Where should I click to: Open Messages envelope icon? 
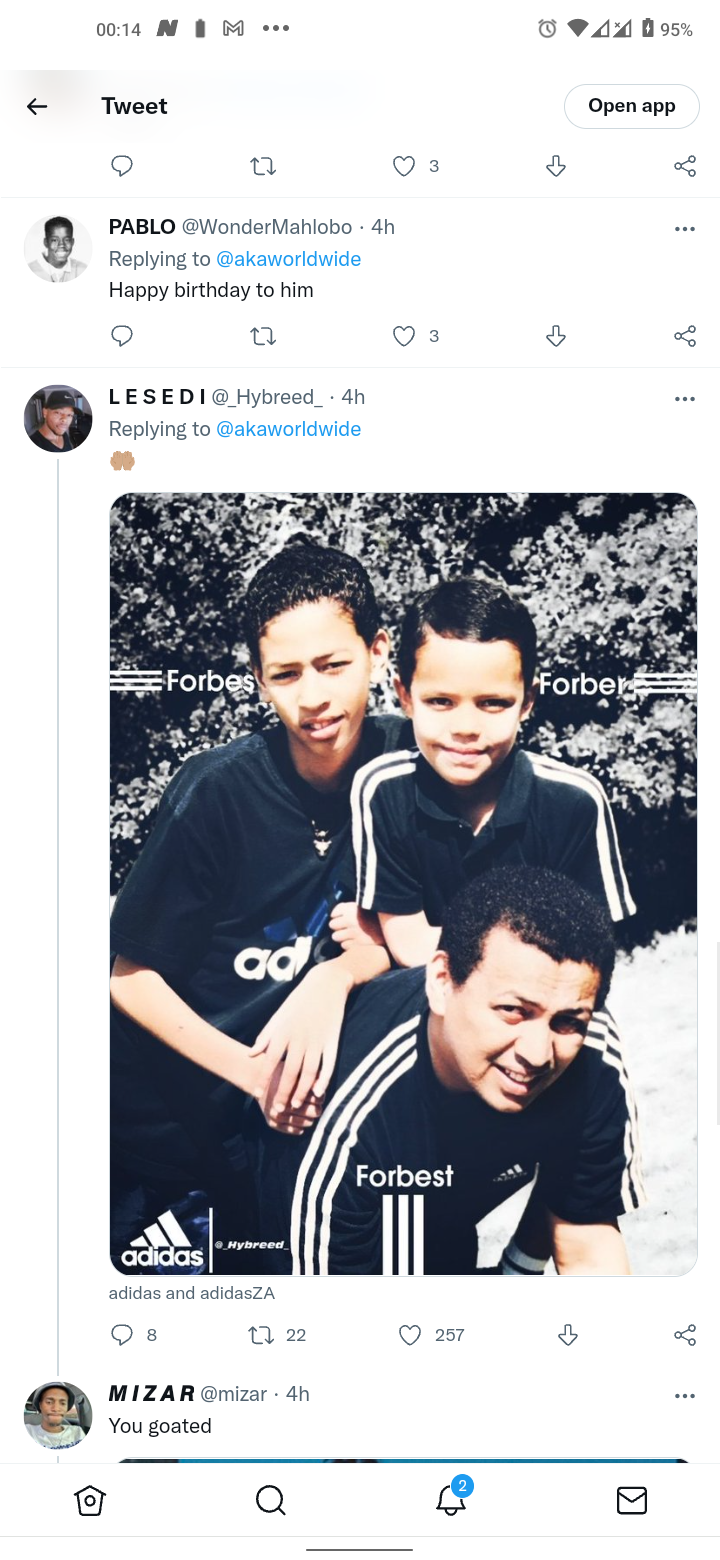pos(632,1500)
